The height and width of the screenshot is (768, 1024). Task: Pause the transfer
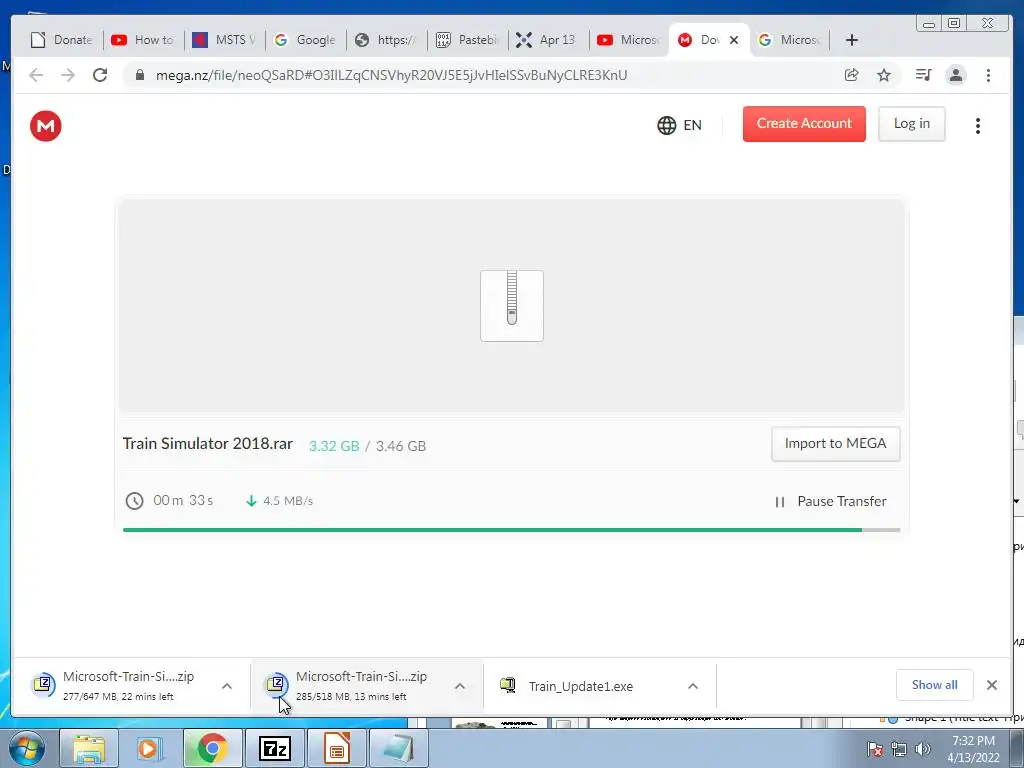pyautogui.click(x=830, y=501)
